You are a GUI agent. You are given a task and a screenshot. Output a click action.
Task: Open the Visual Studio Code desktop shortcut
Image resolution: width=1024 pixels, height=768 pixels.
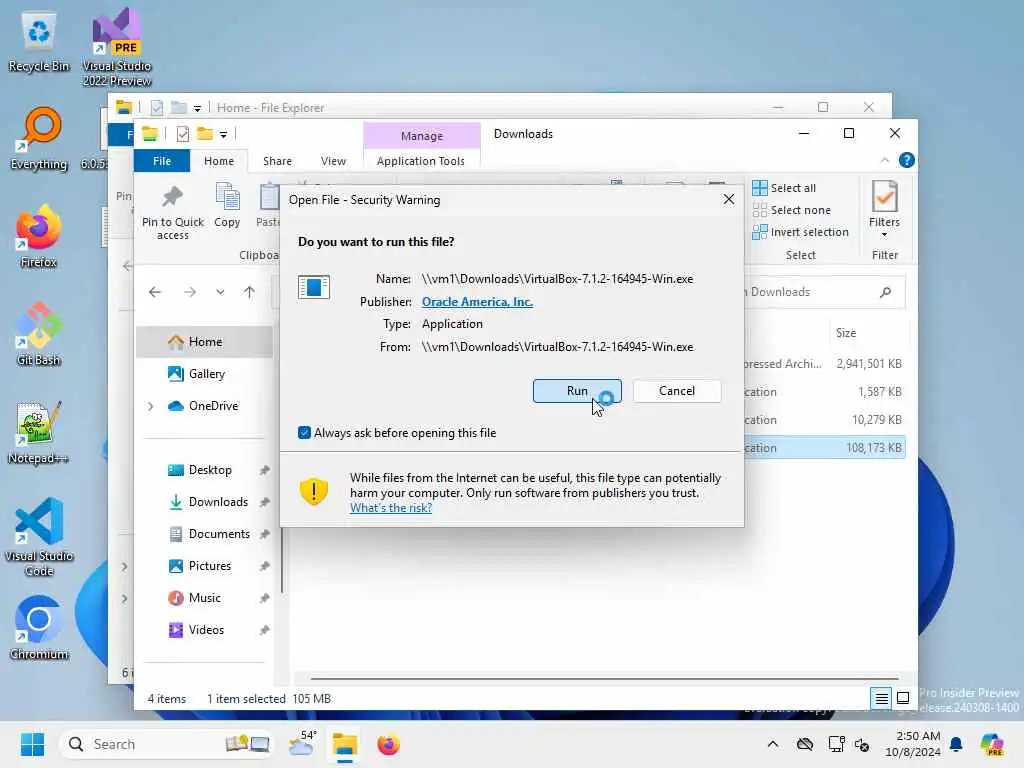pyautogui.click(x=39, y=537)
